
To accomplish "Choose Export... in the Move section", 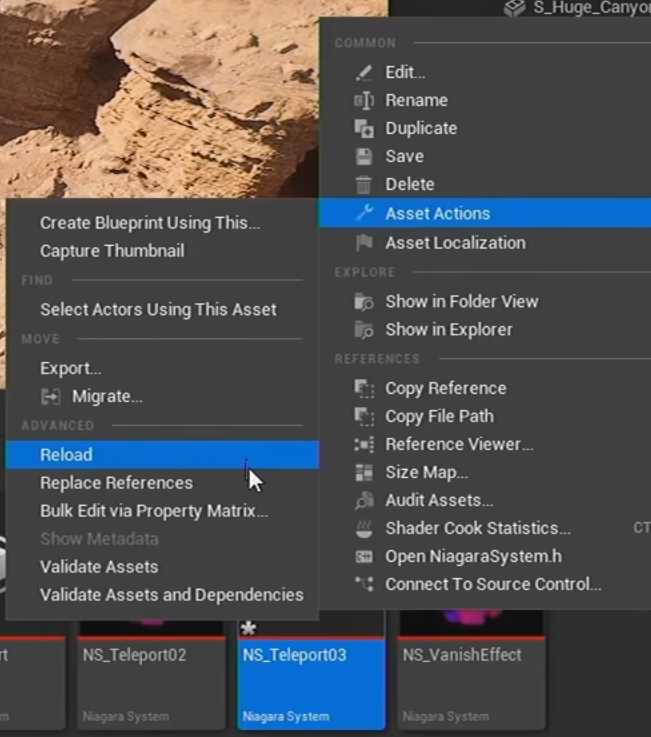I will click(162, 368).
